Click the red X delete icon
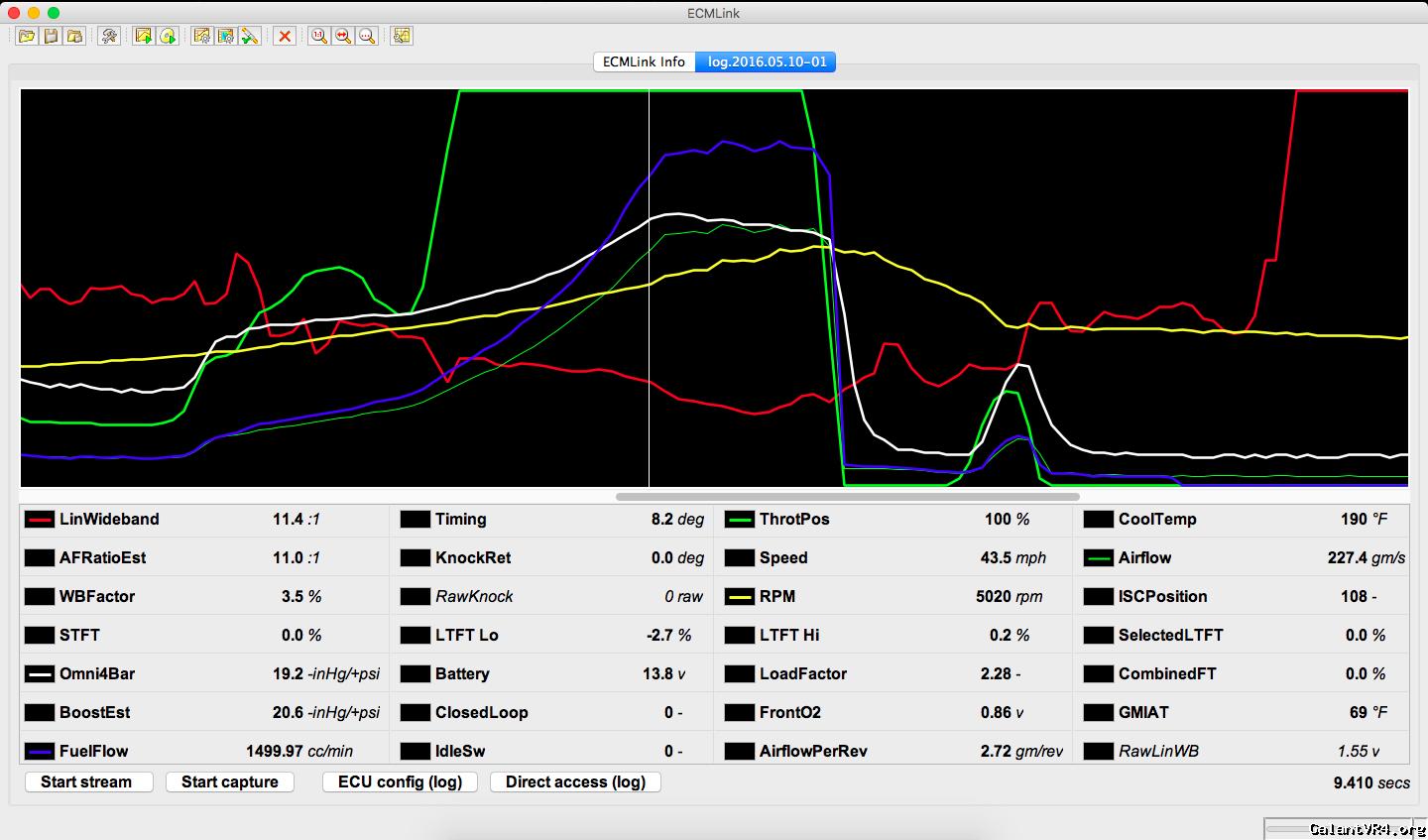The height and width of the screenshot is (840, 1428). pos(285,37)
